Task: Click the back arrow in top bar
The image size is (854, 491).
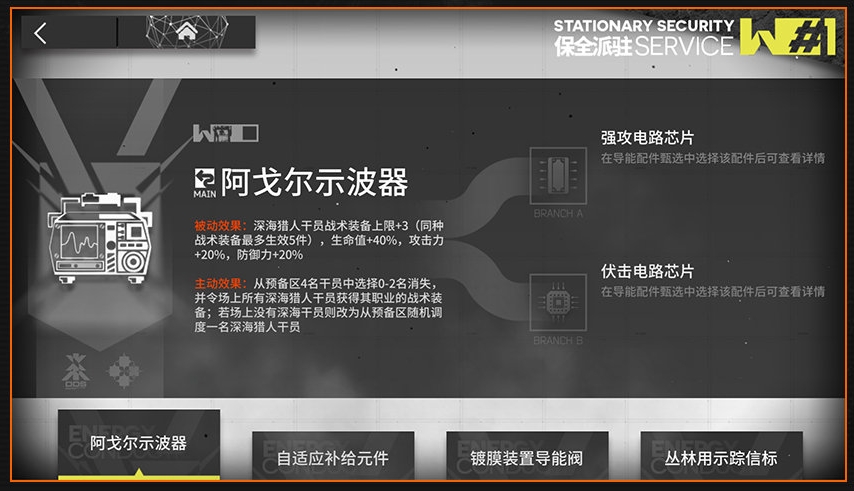Action: coord(40,33)
